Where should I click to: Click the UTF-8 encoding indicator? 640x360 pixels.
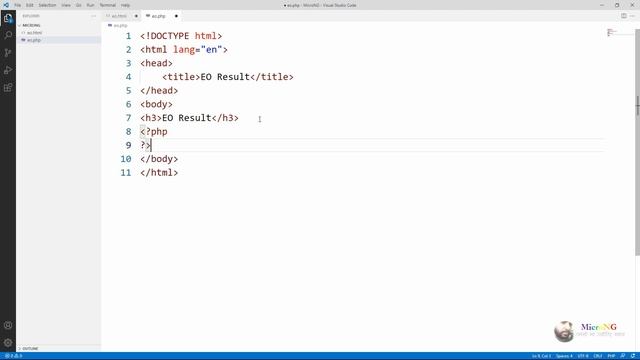[x=583, y=356]
